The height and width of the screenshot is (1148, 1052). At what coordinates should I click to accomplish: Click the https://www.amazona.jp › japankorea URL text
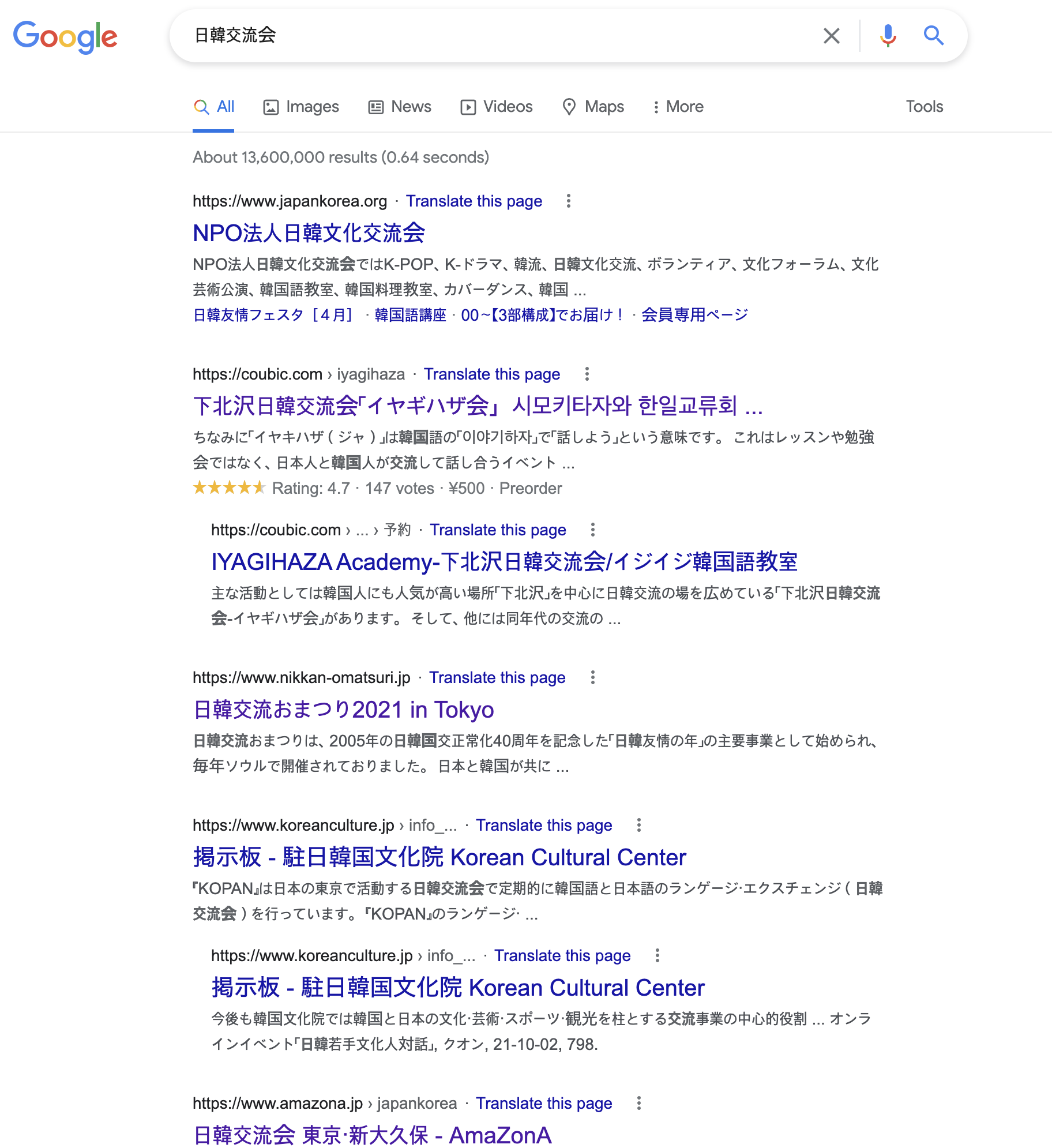click(x=325, y=1103)
